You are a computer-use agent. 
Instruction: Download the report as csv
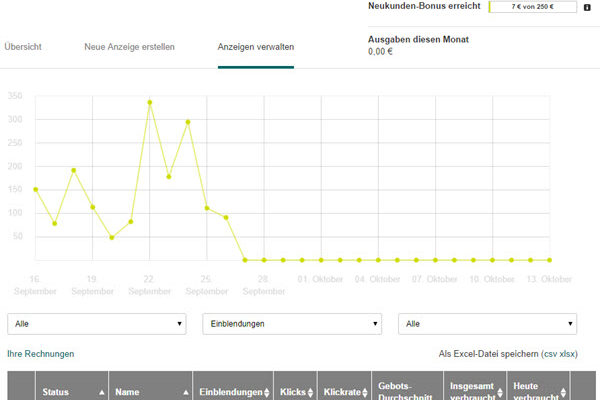pyautogui.click(x=549, y=354)
